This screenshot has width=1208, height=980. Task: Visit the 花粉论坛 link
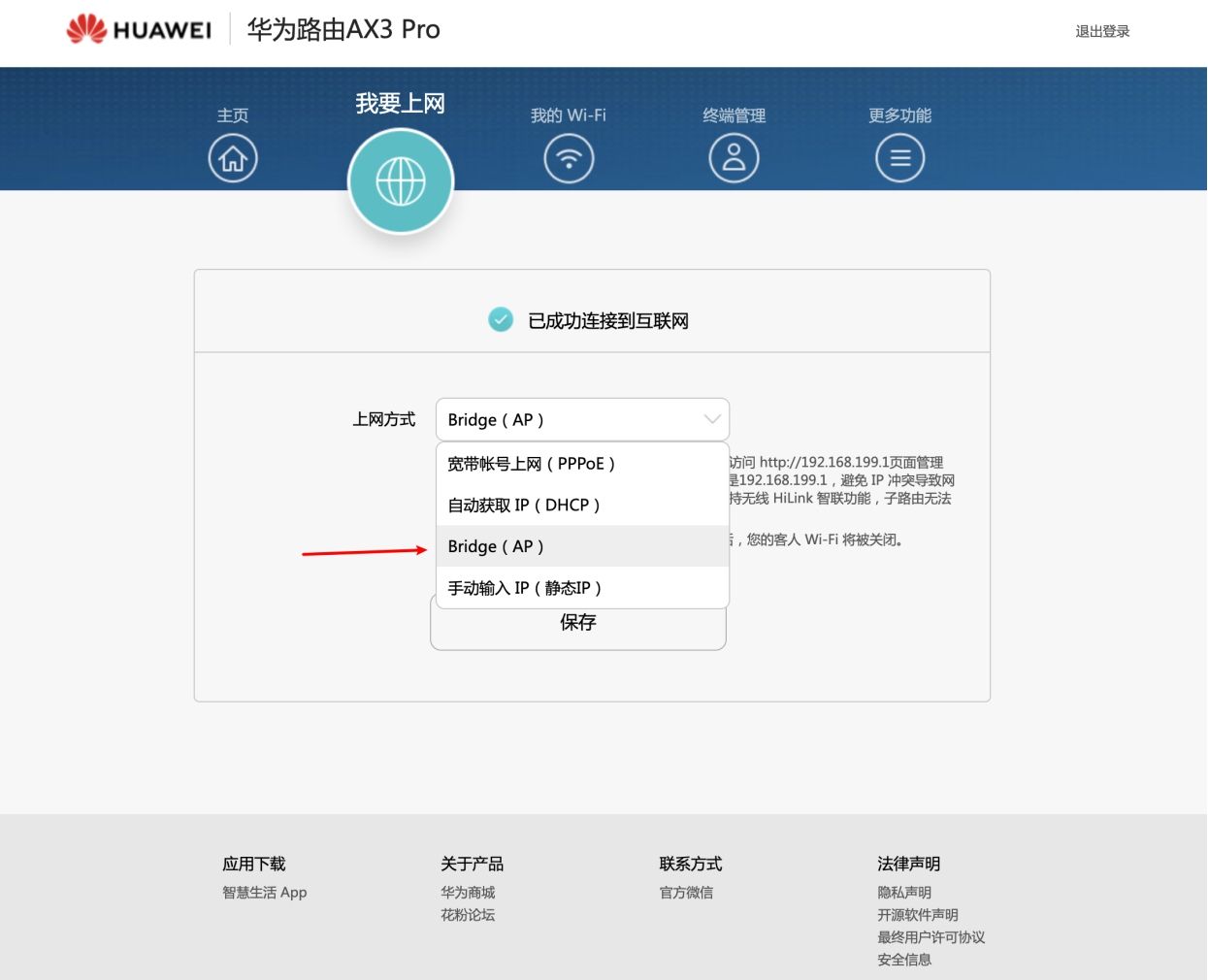(468, 915)
